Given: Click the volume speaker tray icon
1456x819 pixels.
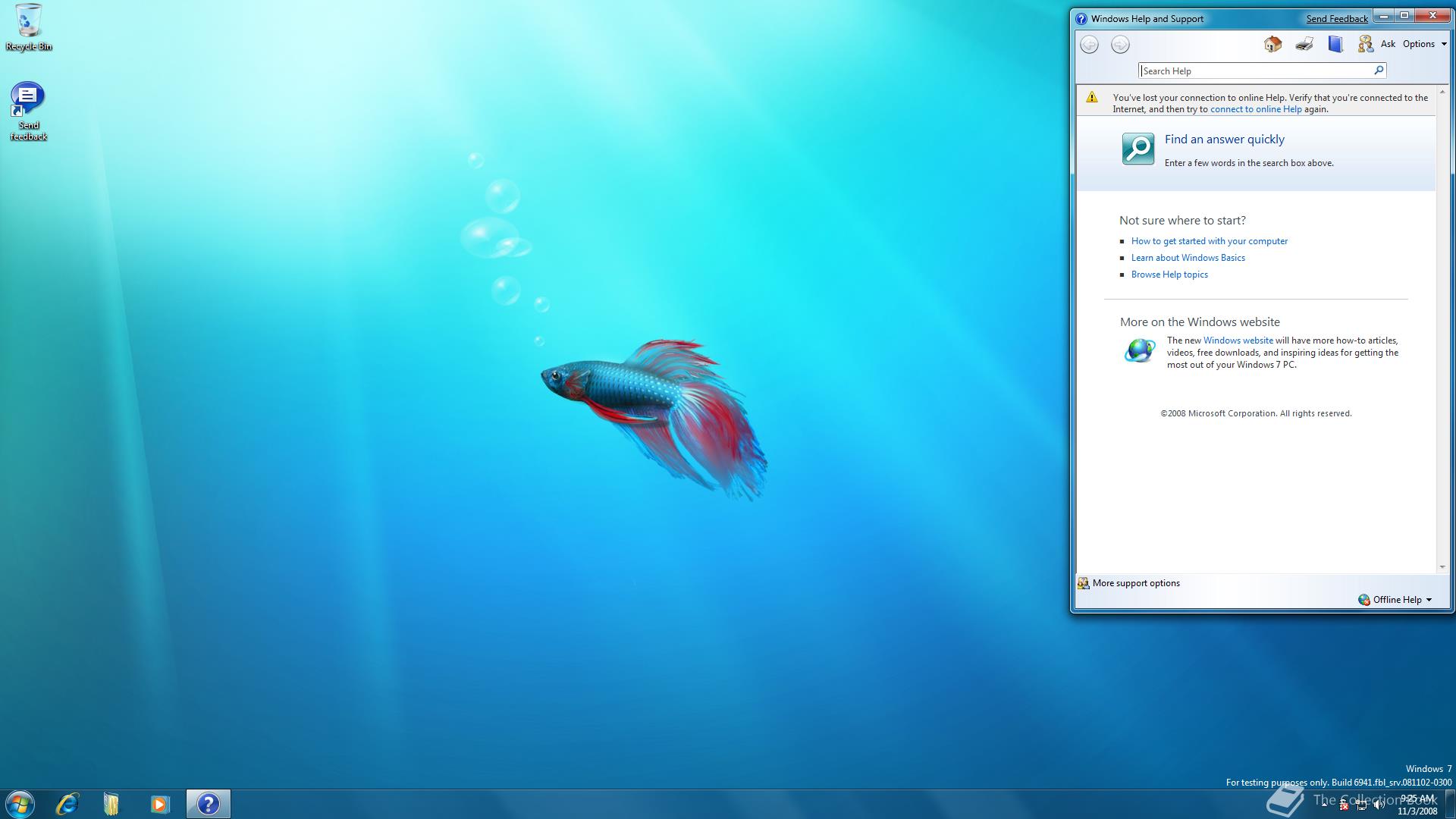Looking at the screenshot, I should click(1379, 805).
